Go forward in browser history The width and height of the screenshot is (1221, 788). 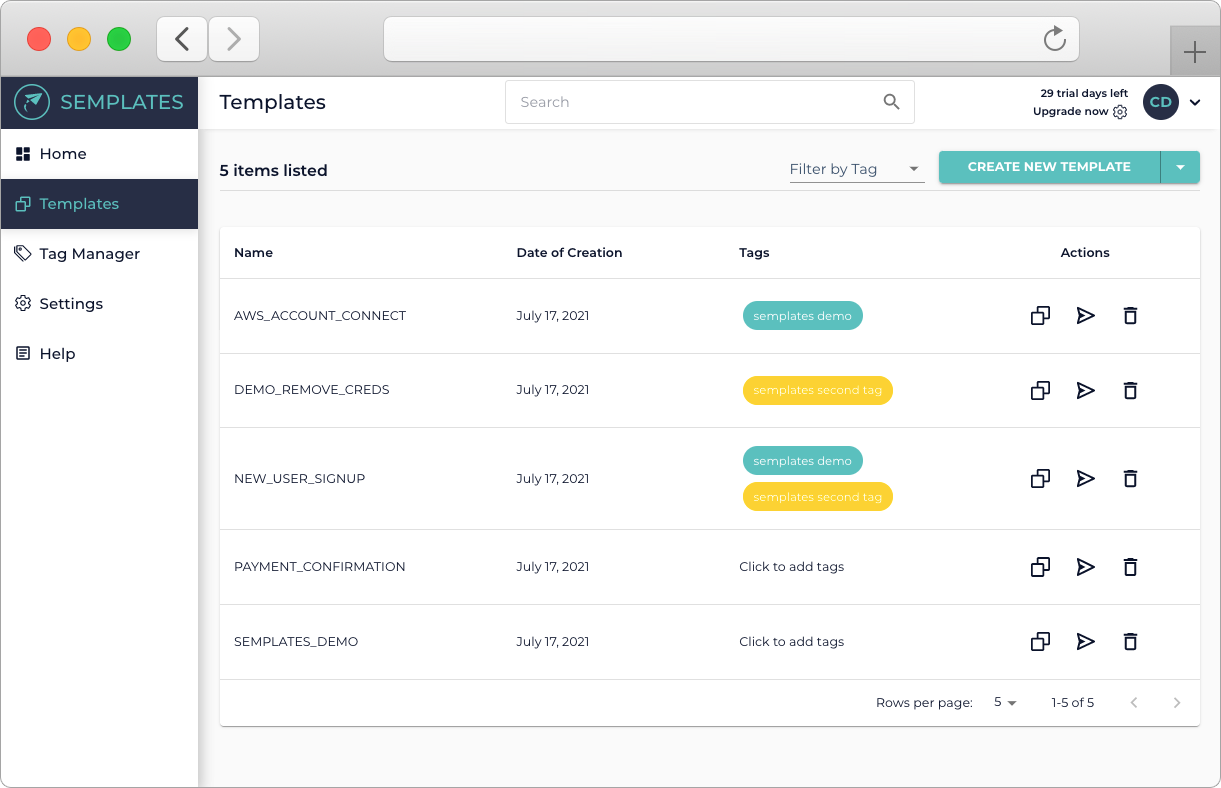(x=234, y=39)
